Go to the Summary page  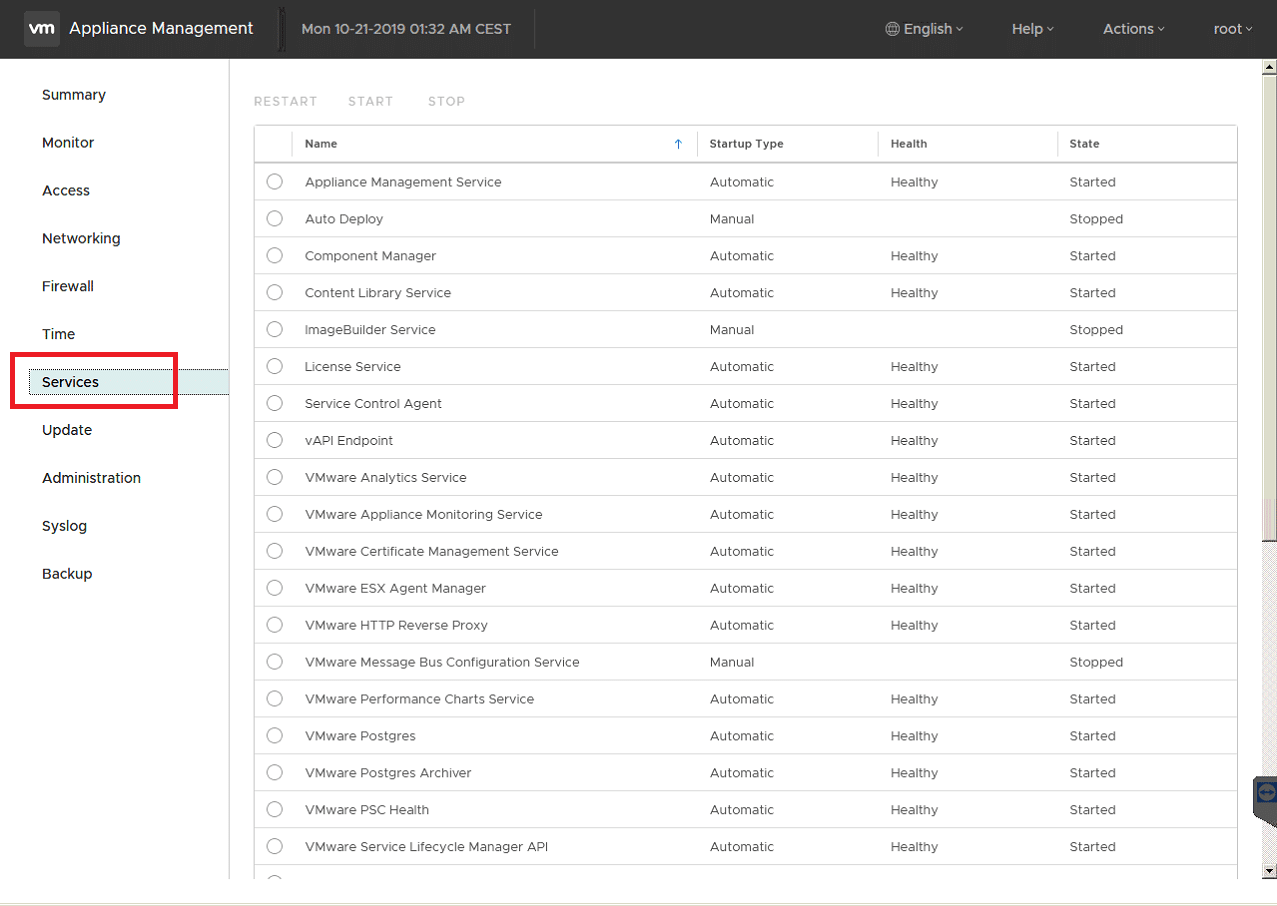click(74, 95)
